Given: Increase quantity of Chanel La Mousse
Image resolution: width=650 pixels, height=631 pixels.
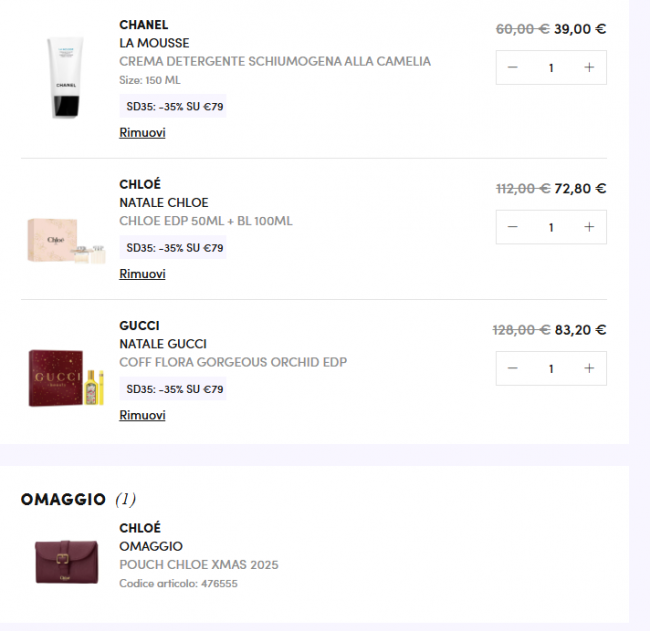Looking at the screenshot, I should tap(589, 68).
